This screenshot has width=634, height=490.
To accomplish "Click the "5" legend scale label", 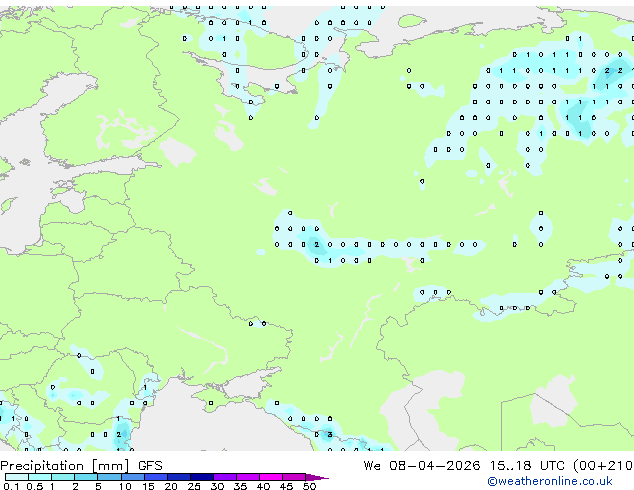I will 98,486.
